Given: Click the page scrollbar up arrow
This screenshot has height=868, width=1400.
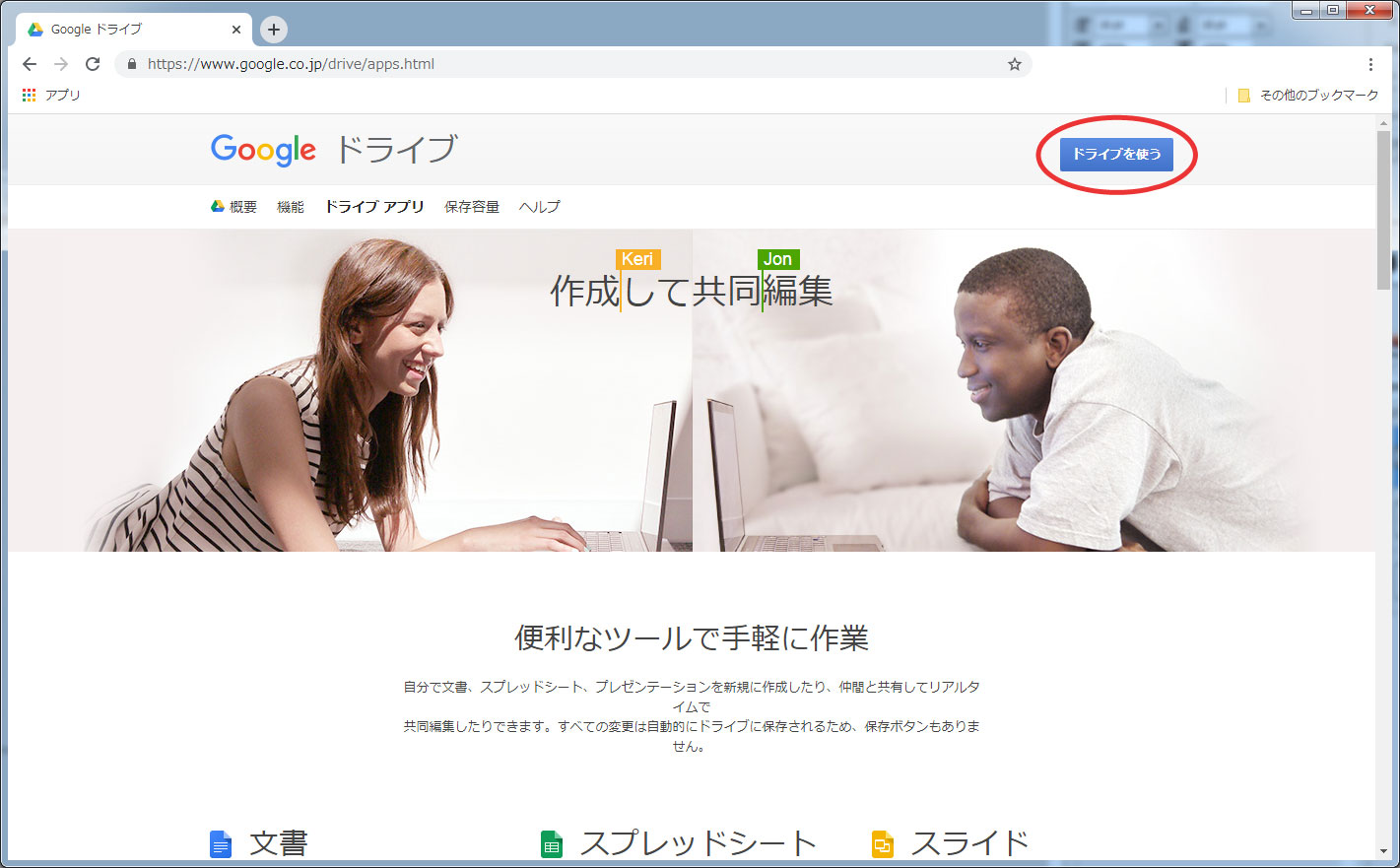Looking at the screenshot, I should tap(1383, 121).
